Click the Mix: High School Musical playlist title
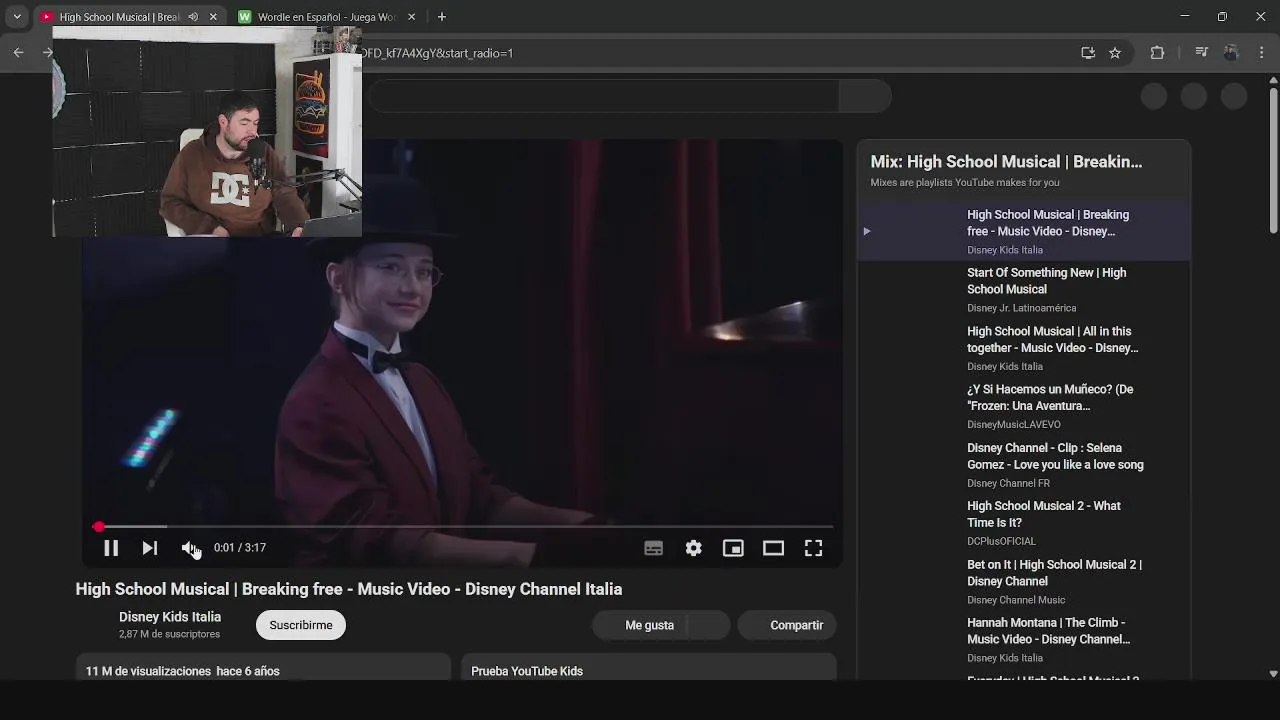The image size is (1280, 720). (x=1006, y=162)
